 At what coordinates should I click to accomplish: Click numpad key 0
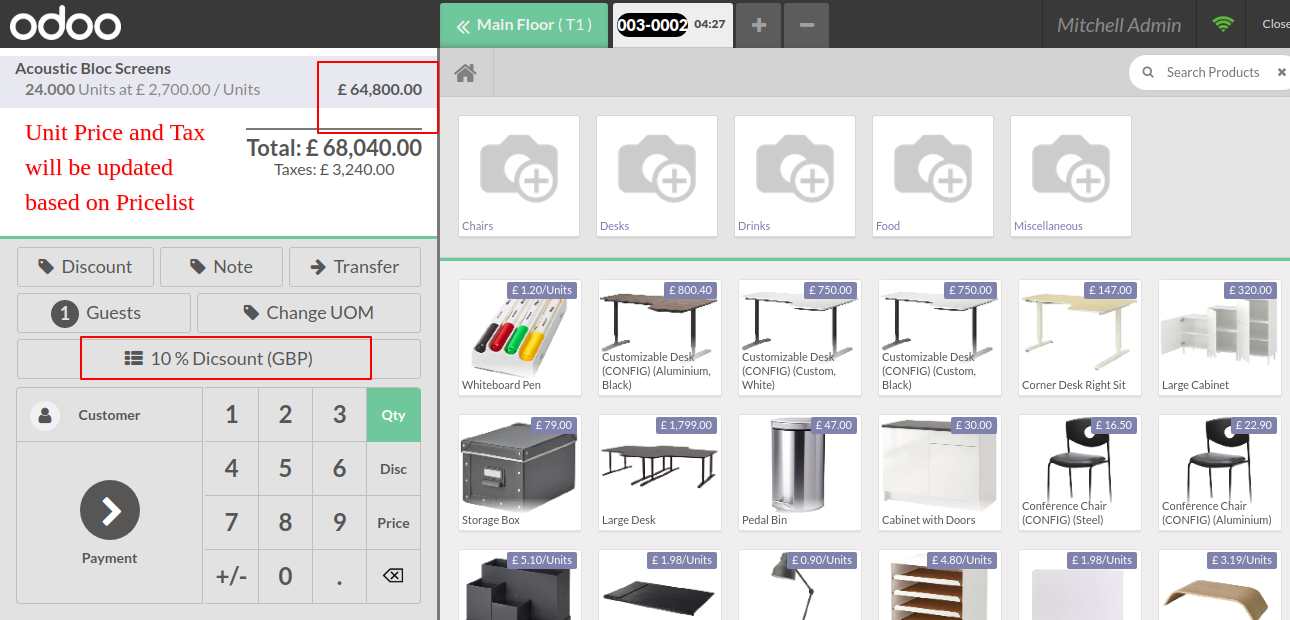coord(285,576)
